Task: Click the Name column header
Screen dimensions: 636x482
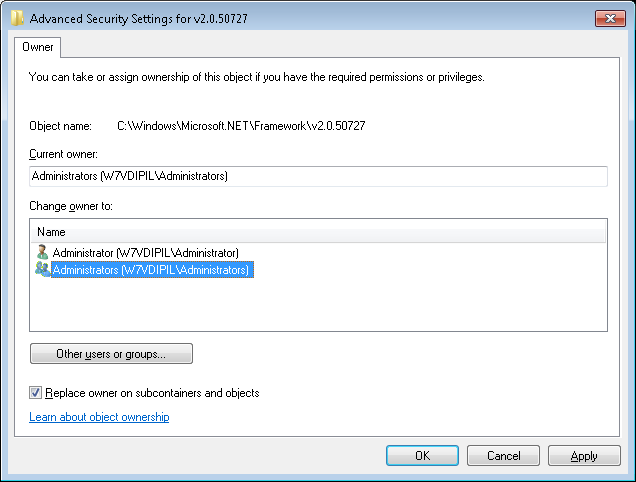Action: [318, 232]
